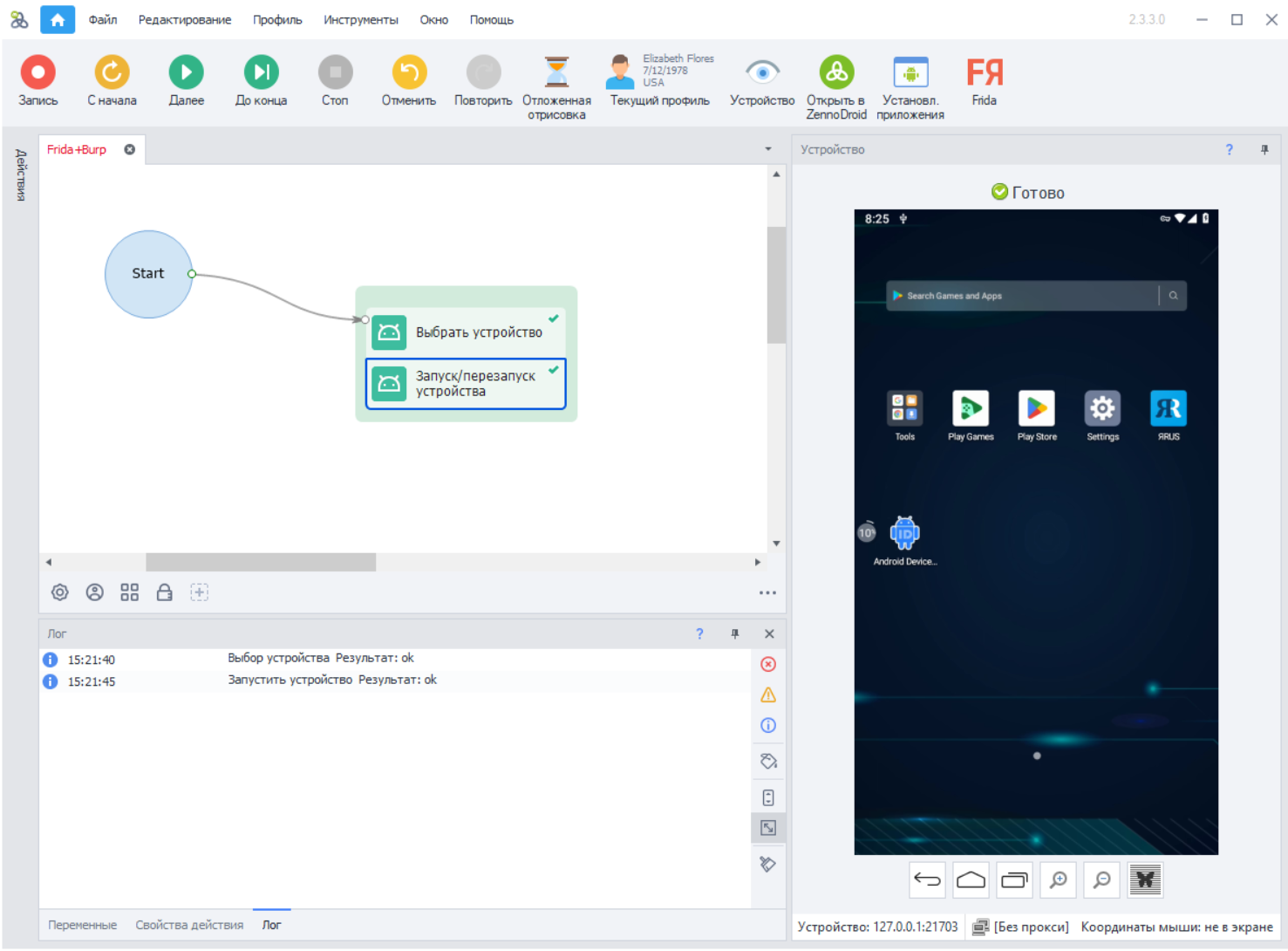1288x951 pixels.
Task: Open the more options ellipsis below the canvas
Action: point(767,592)
